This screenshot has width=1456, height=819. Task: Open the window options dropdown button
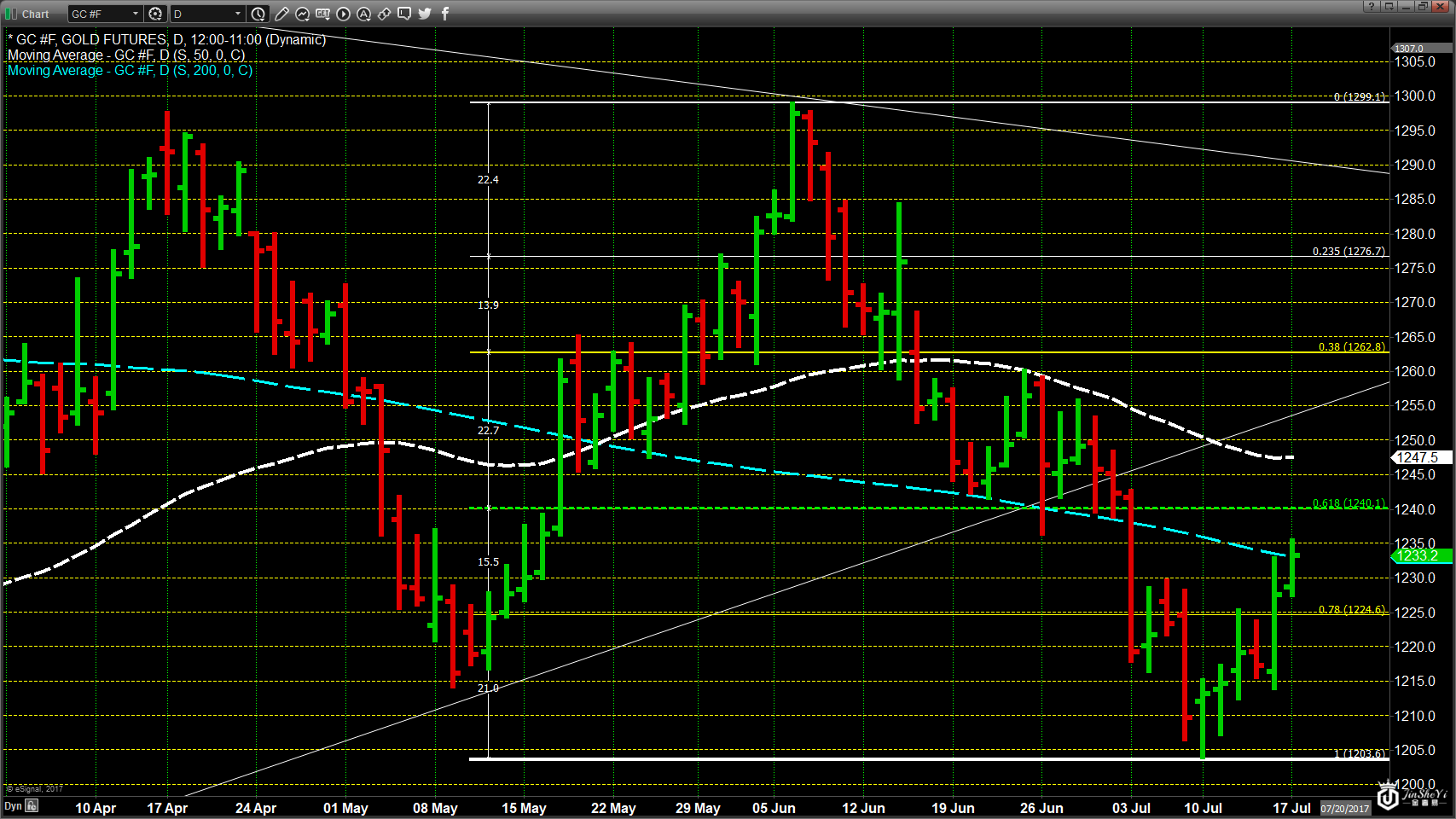1389,7
